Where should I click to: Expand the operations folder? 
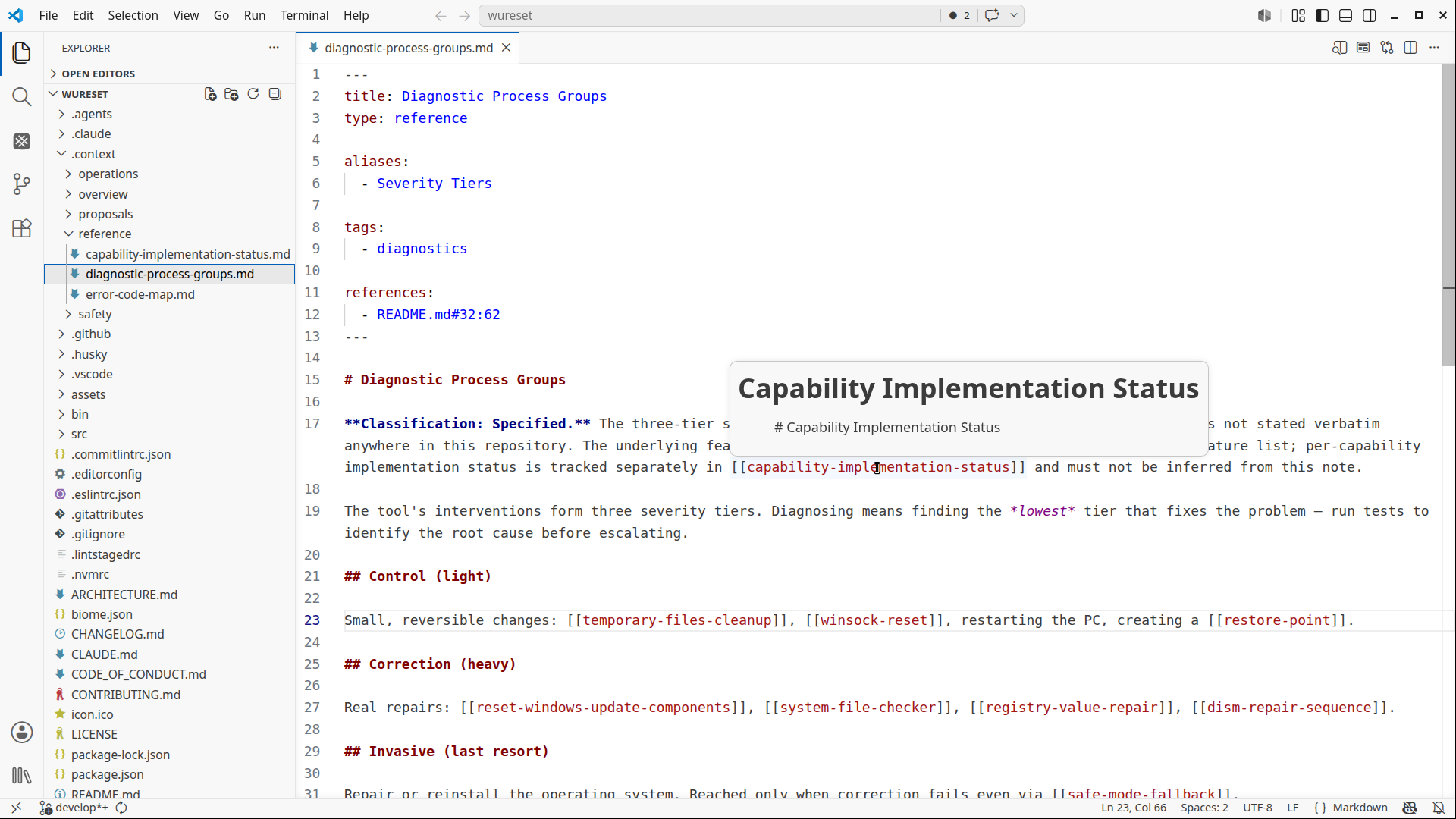108,174
